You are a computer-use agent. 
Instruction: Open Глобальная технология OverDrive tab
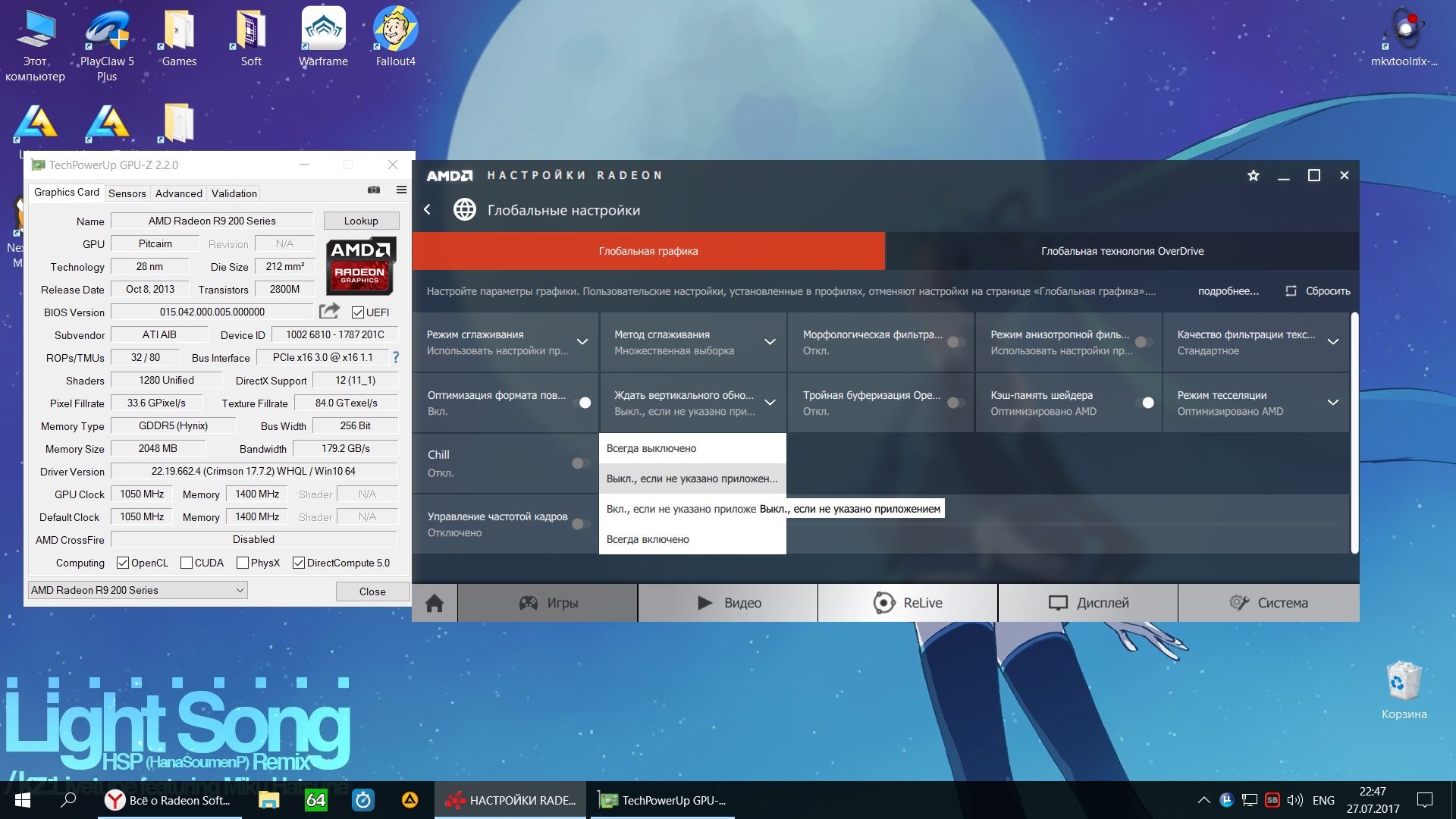pyautogui.click(x=1122, y=251)
